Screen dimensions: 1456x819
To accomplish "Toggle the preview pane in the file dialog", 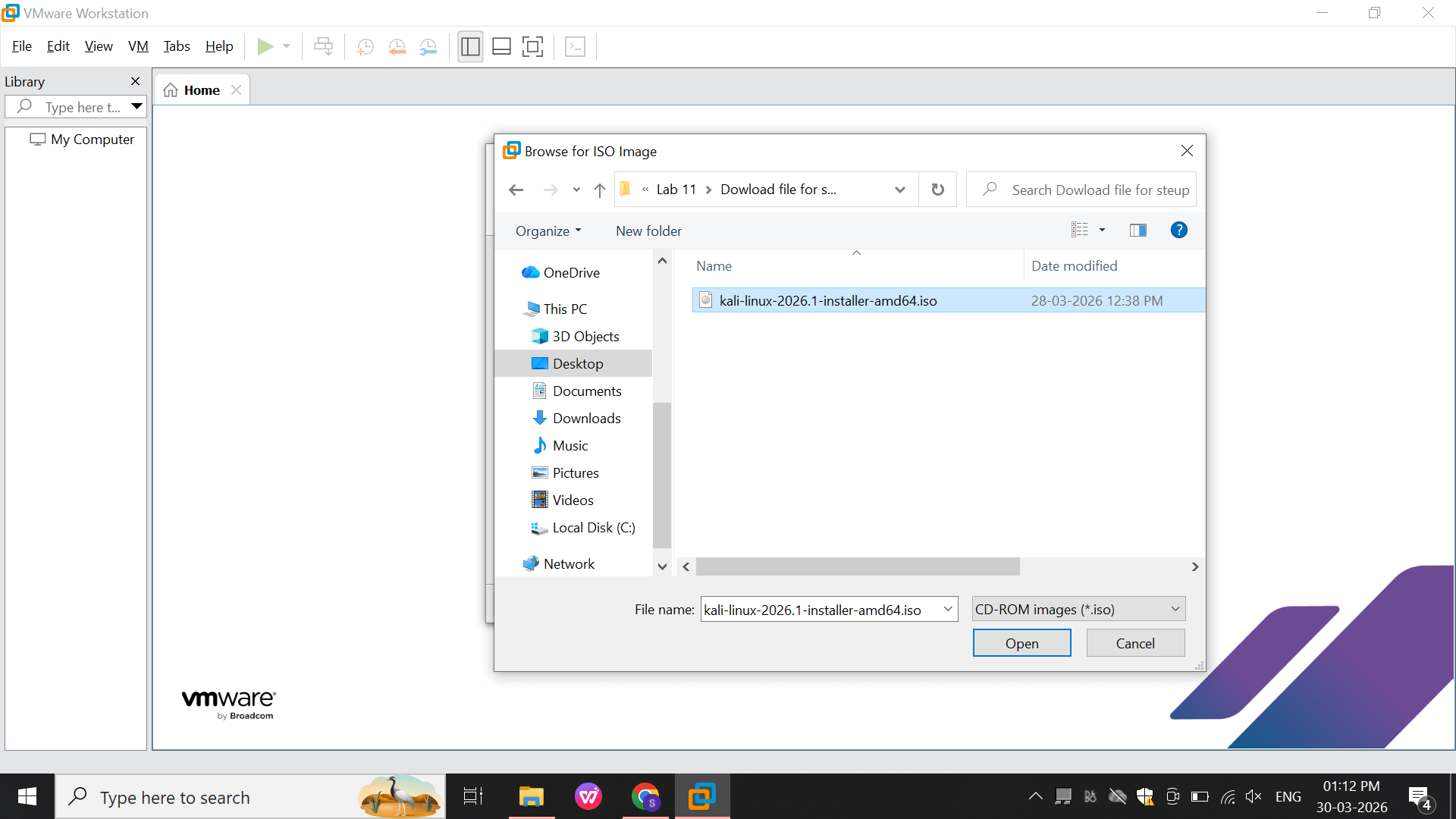I will pyautogui.click(x=1138, y=231).
